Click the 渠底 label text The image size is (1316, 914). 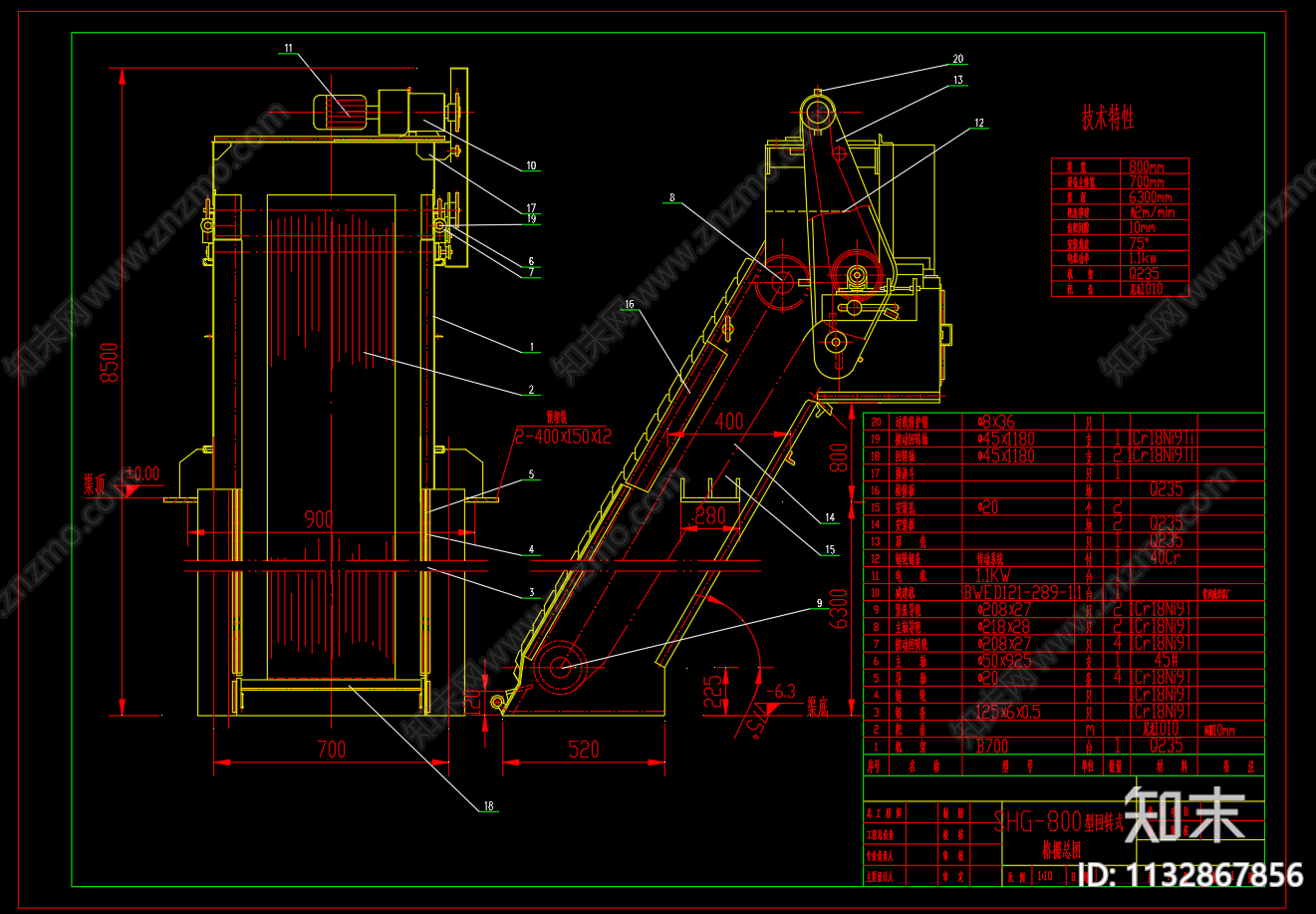point(817,707)
